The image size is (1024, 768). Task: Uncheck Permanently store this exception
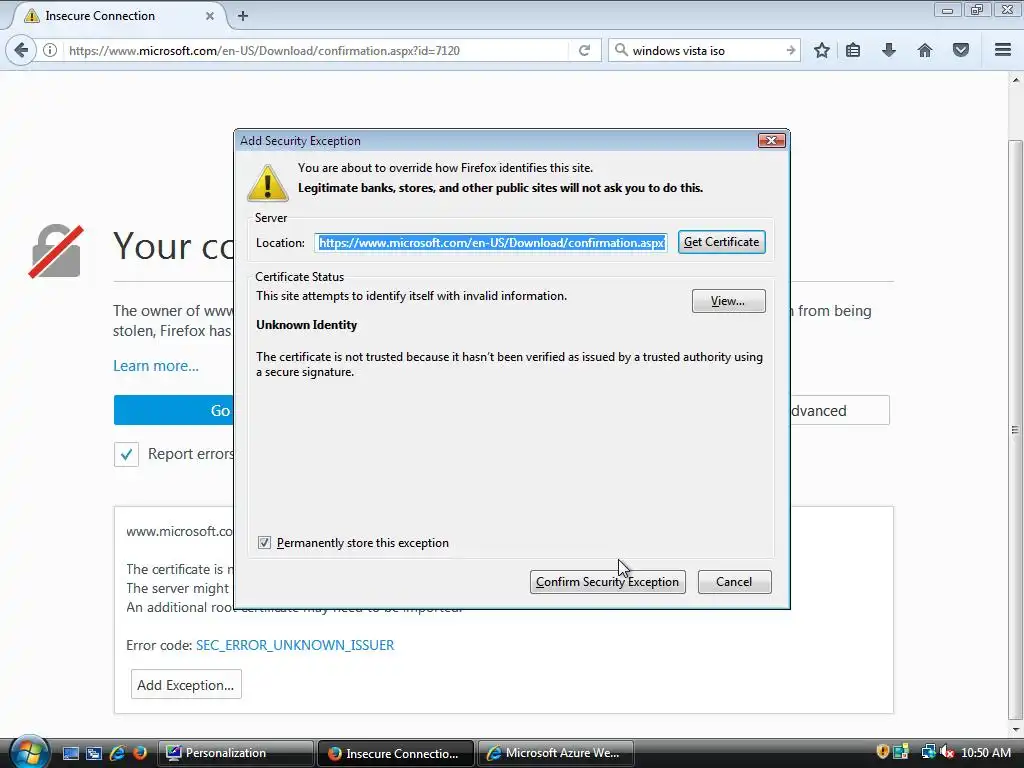pyautogui.click(x=264, y=543)
